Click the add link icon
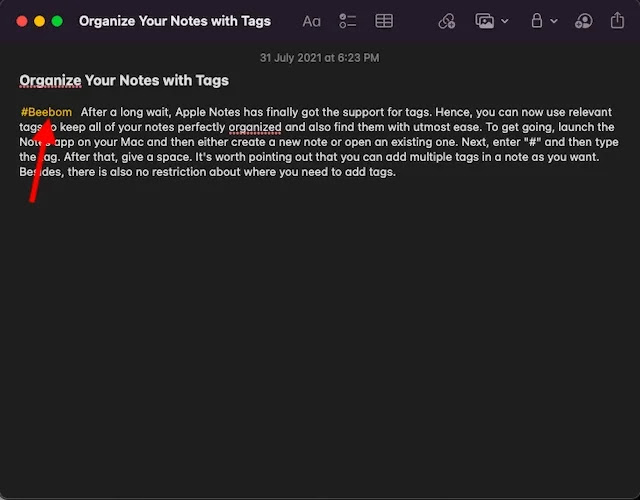640x500 pixels. click(x=447, y=21)
